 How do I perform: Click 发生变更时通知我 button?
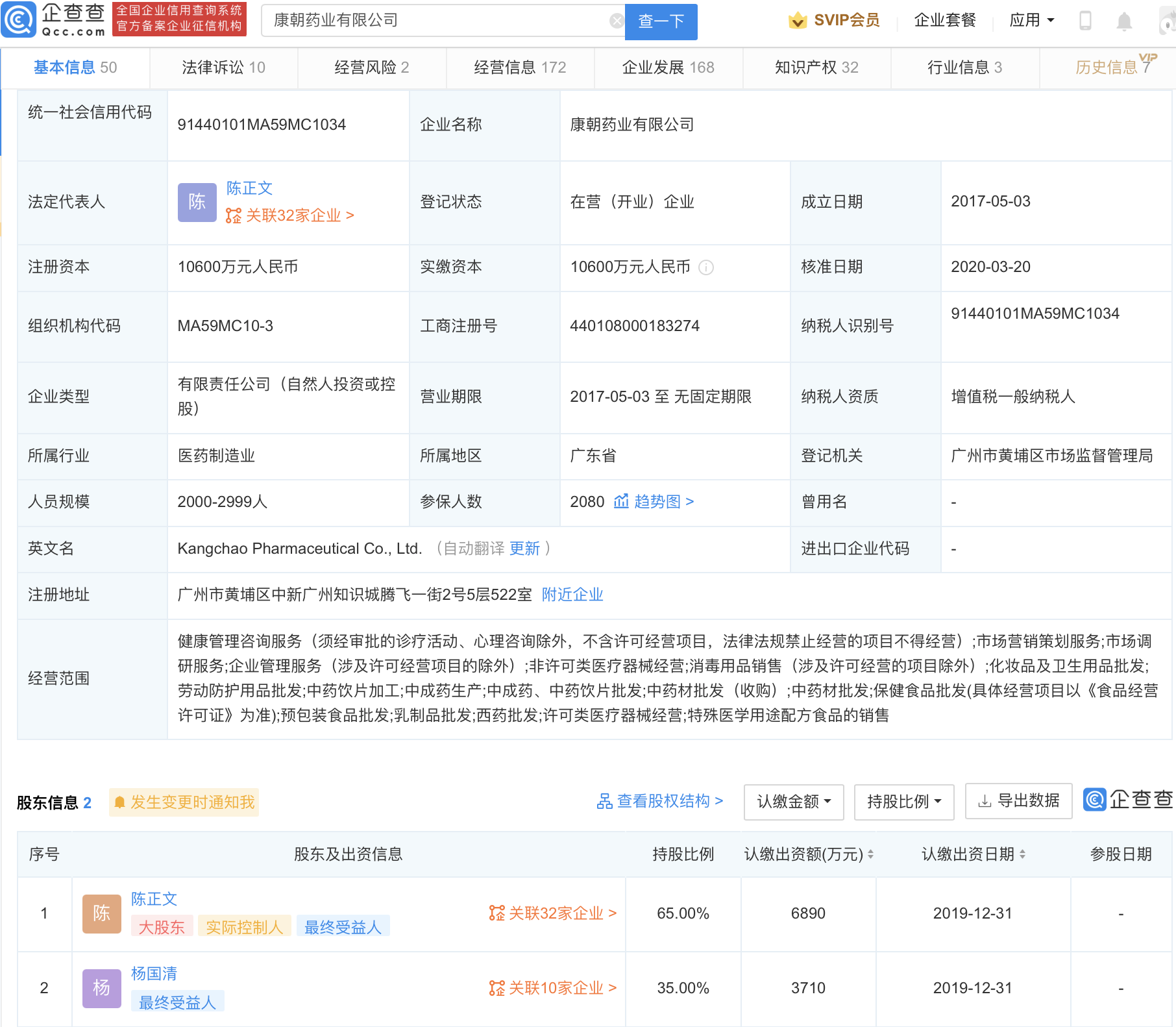pos(184,802)
